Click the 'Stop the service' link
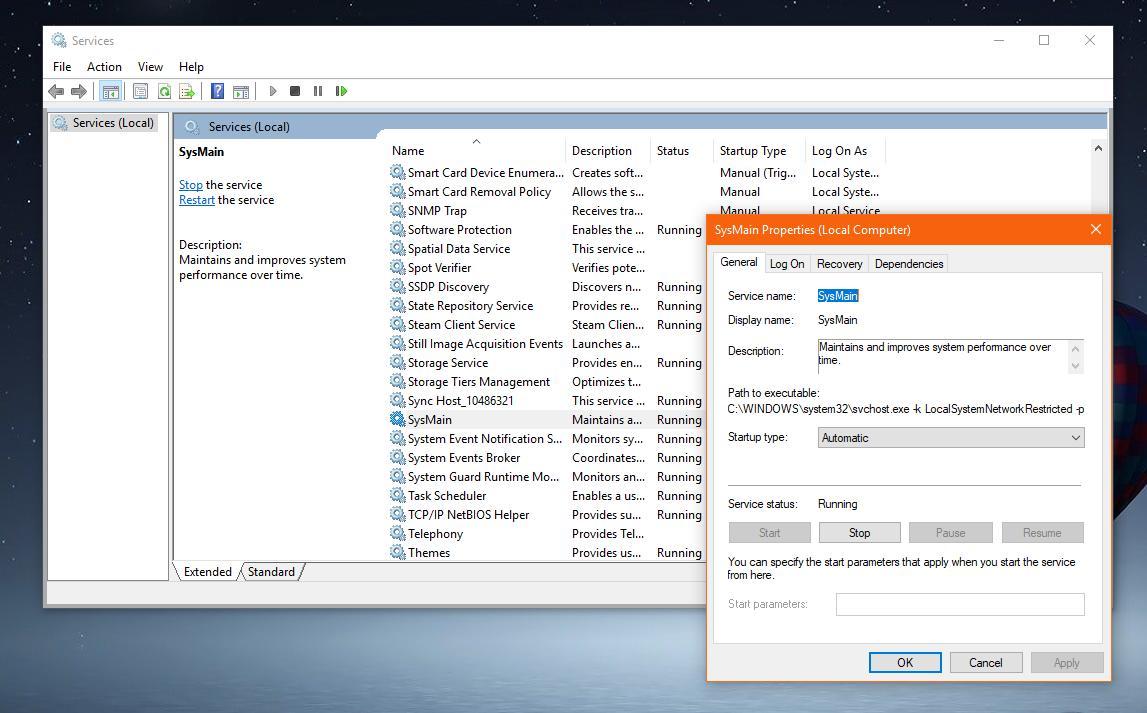Image resolution: width=1147 pixels, height=713 pixels. (x=191, y=185)
